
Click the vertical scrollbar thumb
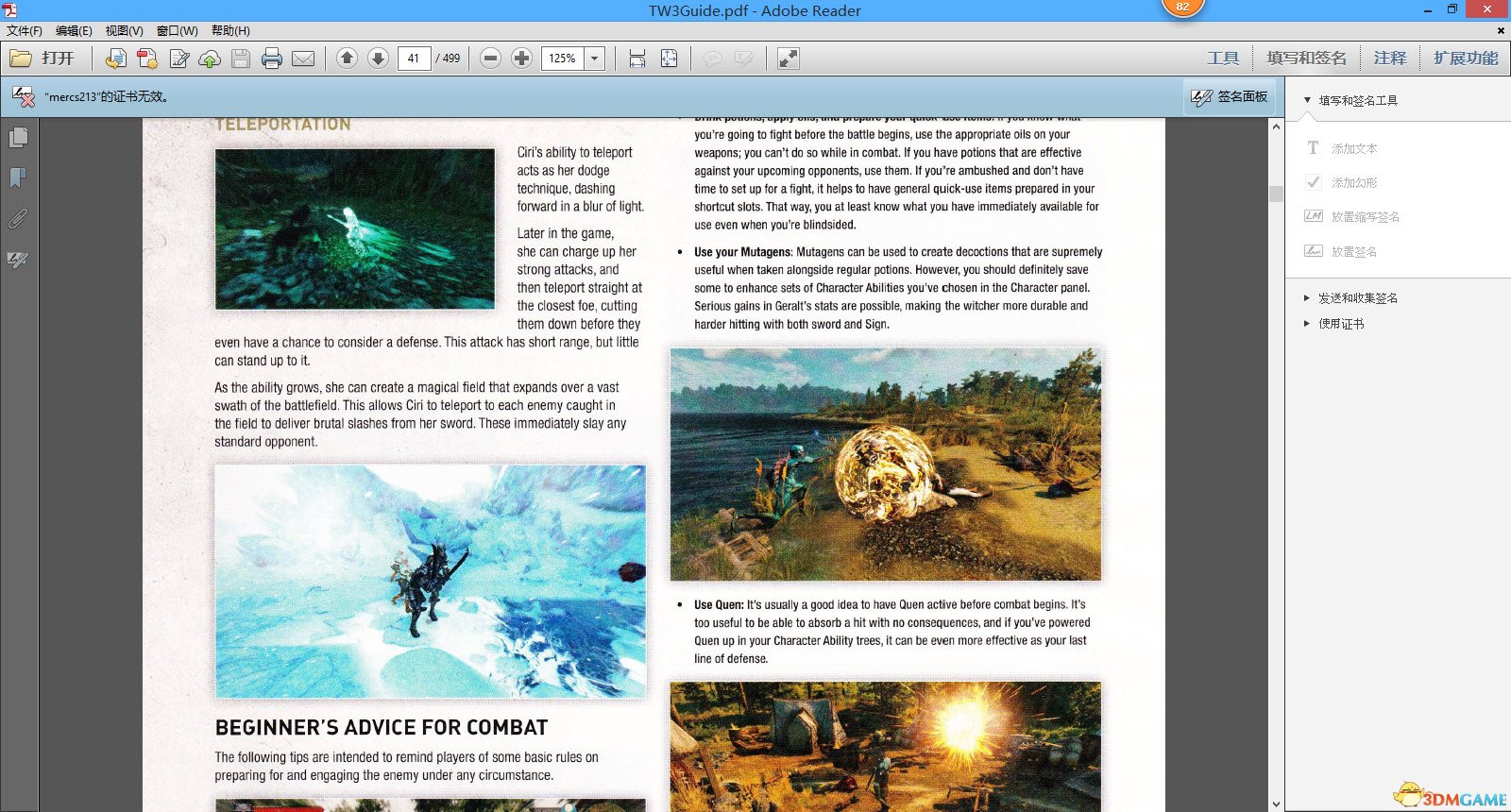[1276, 194]
